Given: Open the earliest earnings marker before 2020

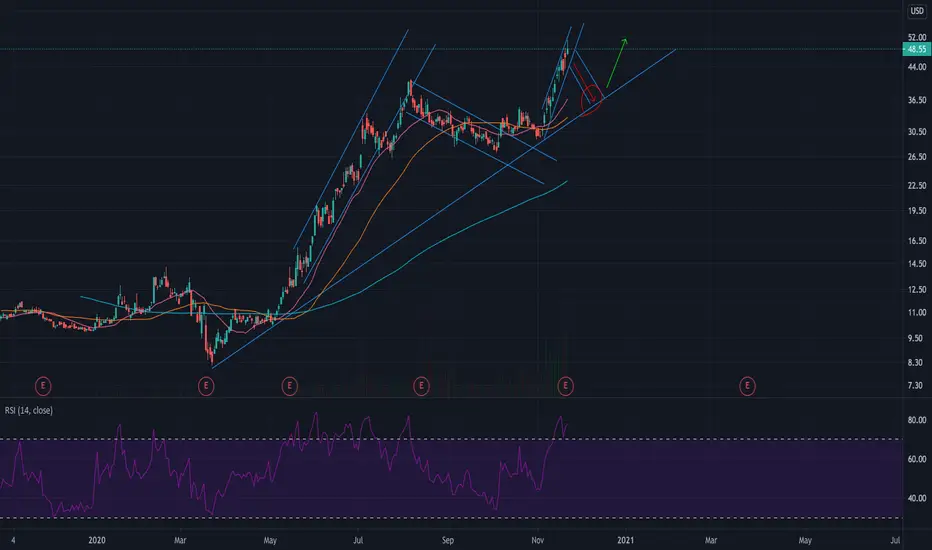Looking at the screenshot, I should coord(43,386).
